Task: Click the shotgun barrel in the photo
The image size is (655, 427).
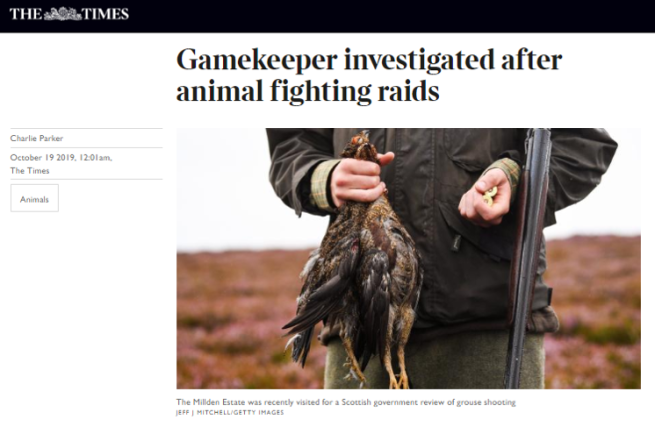Action: 528,259
